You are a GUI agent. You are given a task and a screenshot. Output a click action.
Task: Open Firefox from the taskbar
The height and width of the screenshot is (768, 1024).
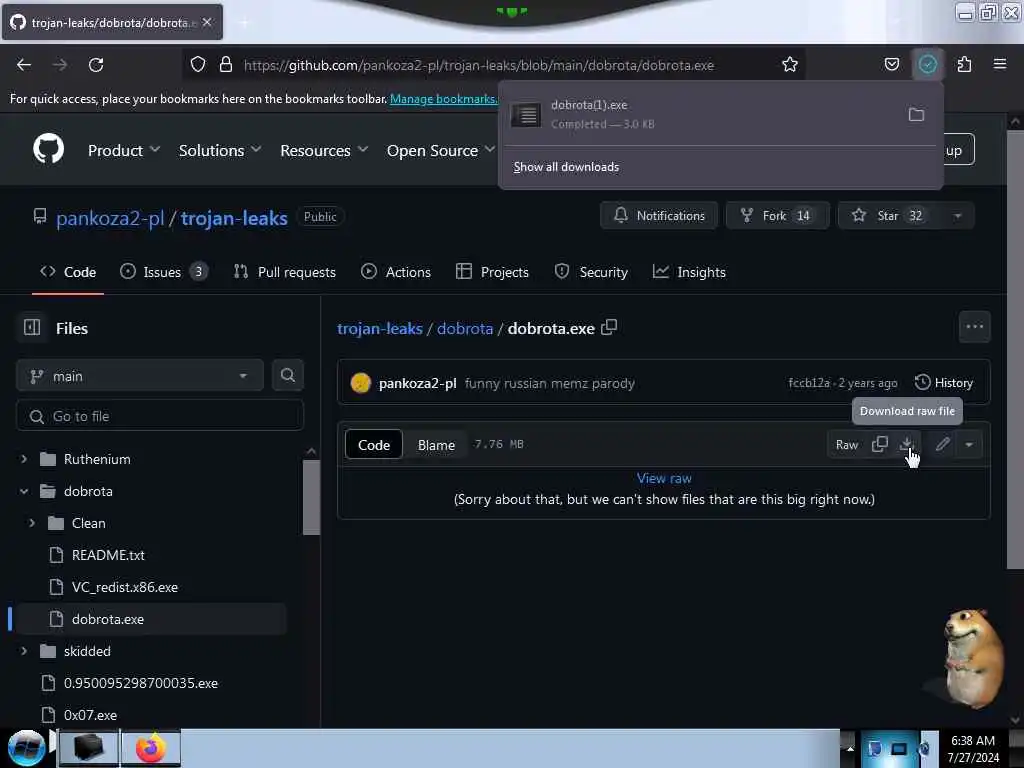150,748
